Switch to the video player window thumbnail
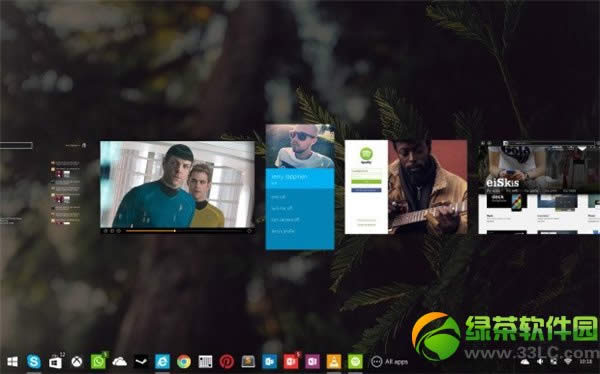Image resolution: width=600 pixels, height=374 pixels. (x=178, y=187)
